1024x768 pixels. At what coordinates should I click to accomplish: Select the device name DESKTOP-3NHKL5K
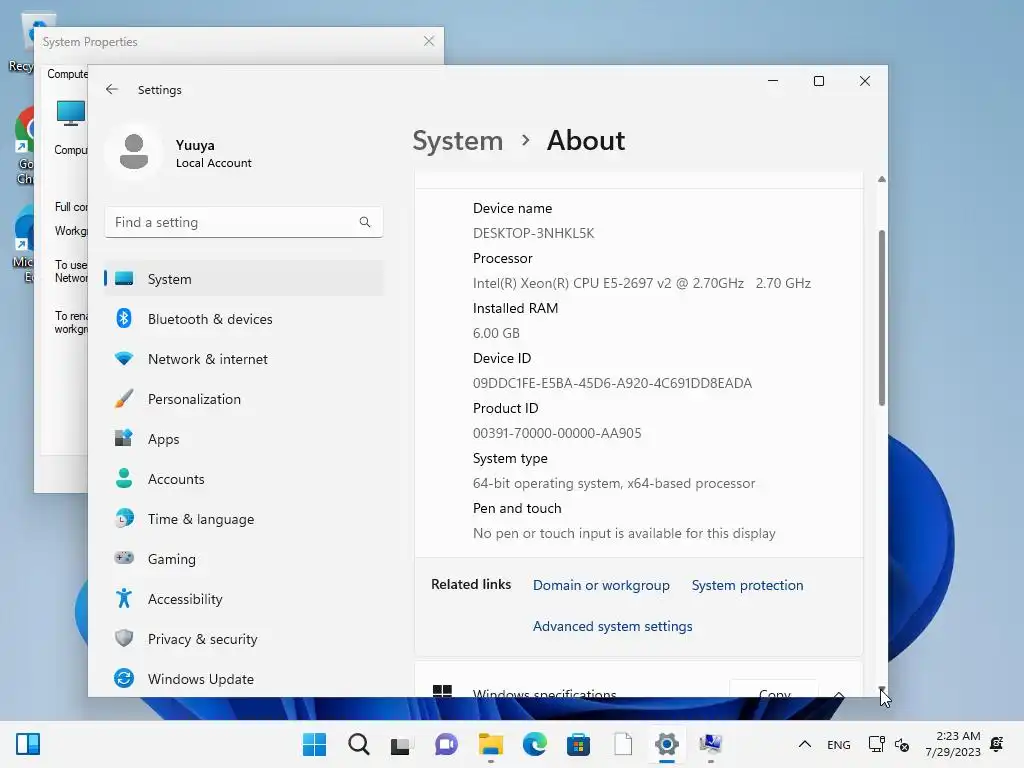[x=533, y=233]
